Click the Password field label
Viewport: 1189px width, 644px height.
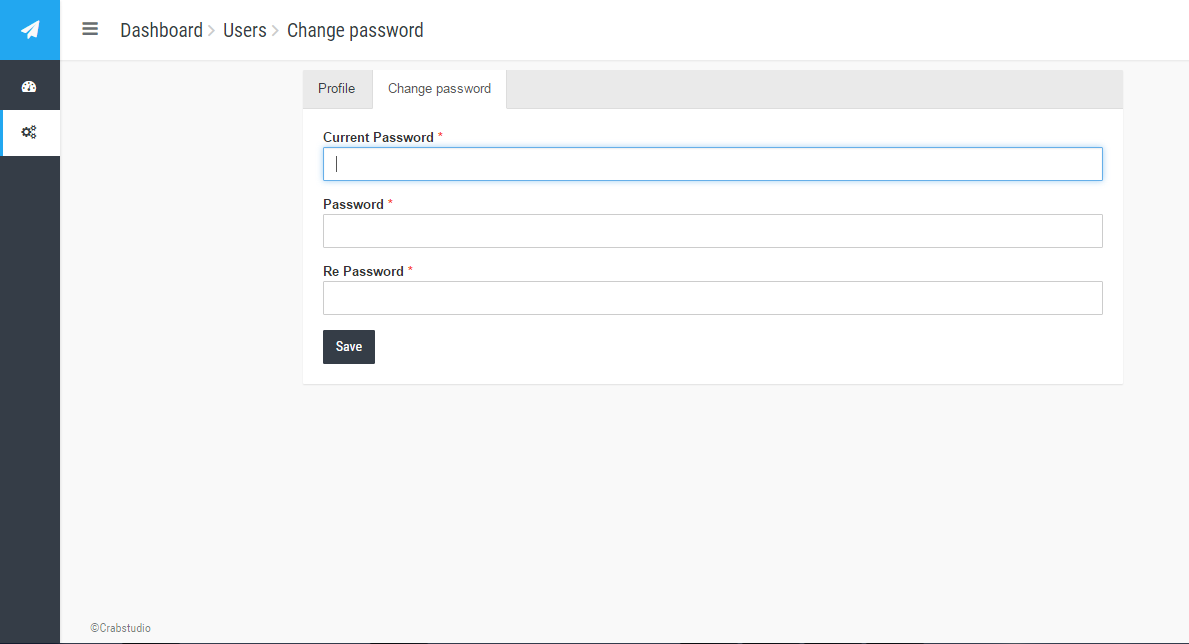pyautogui.click(x=353, y=204)
